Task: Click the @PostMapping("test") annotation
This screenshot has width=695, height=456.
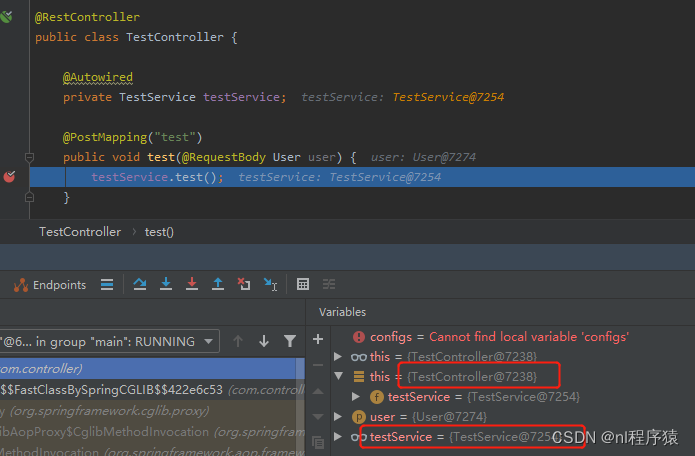Action: coord(133,137)
